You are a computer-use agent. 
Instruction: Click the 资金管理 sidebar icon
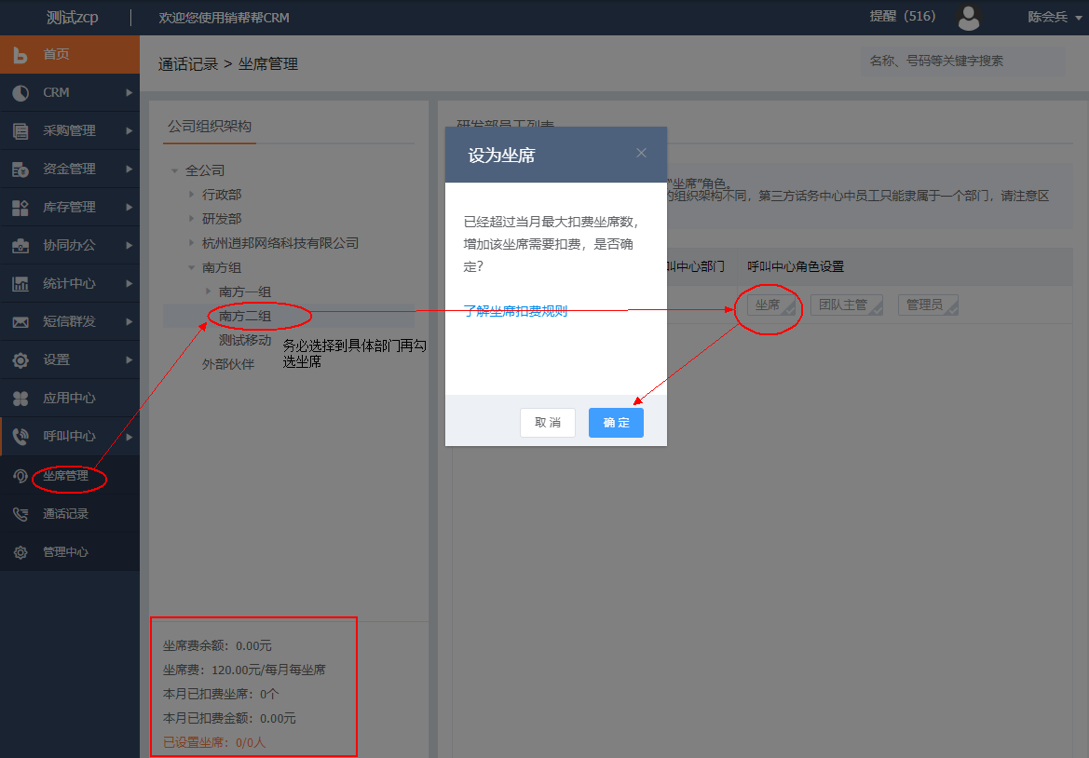20,169
